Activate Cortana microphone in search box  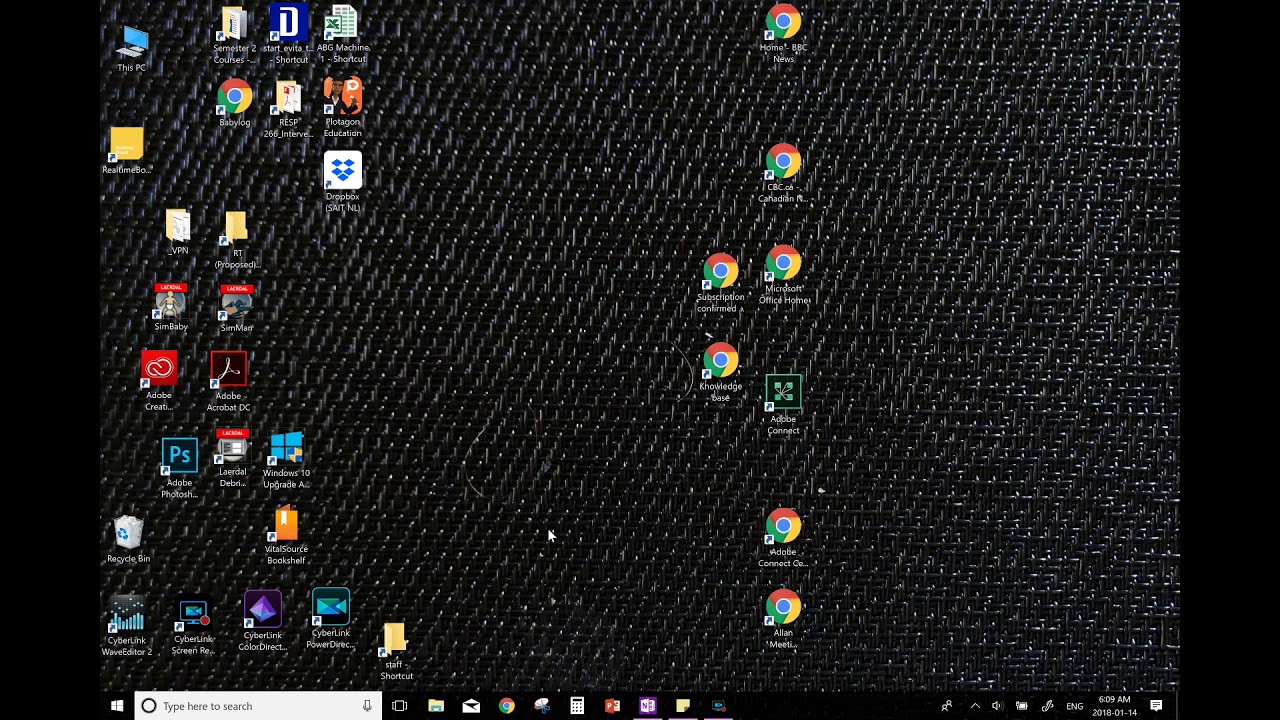(x=367, y=706)
